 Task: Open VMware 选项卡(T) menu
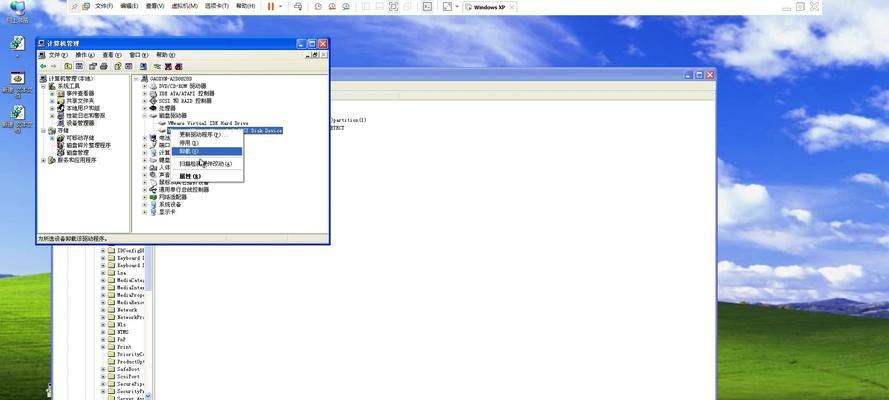[217, 6]
